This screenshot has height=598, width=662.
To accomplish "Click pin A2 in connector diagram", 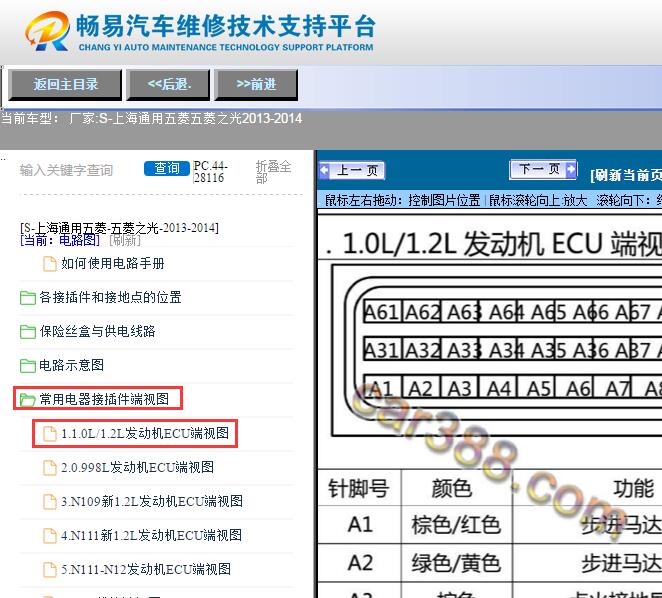I will point(421,388).
